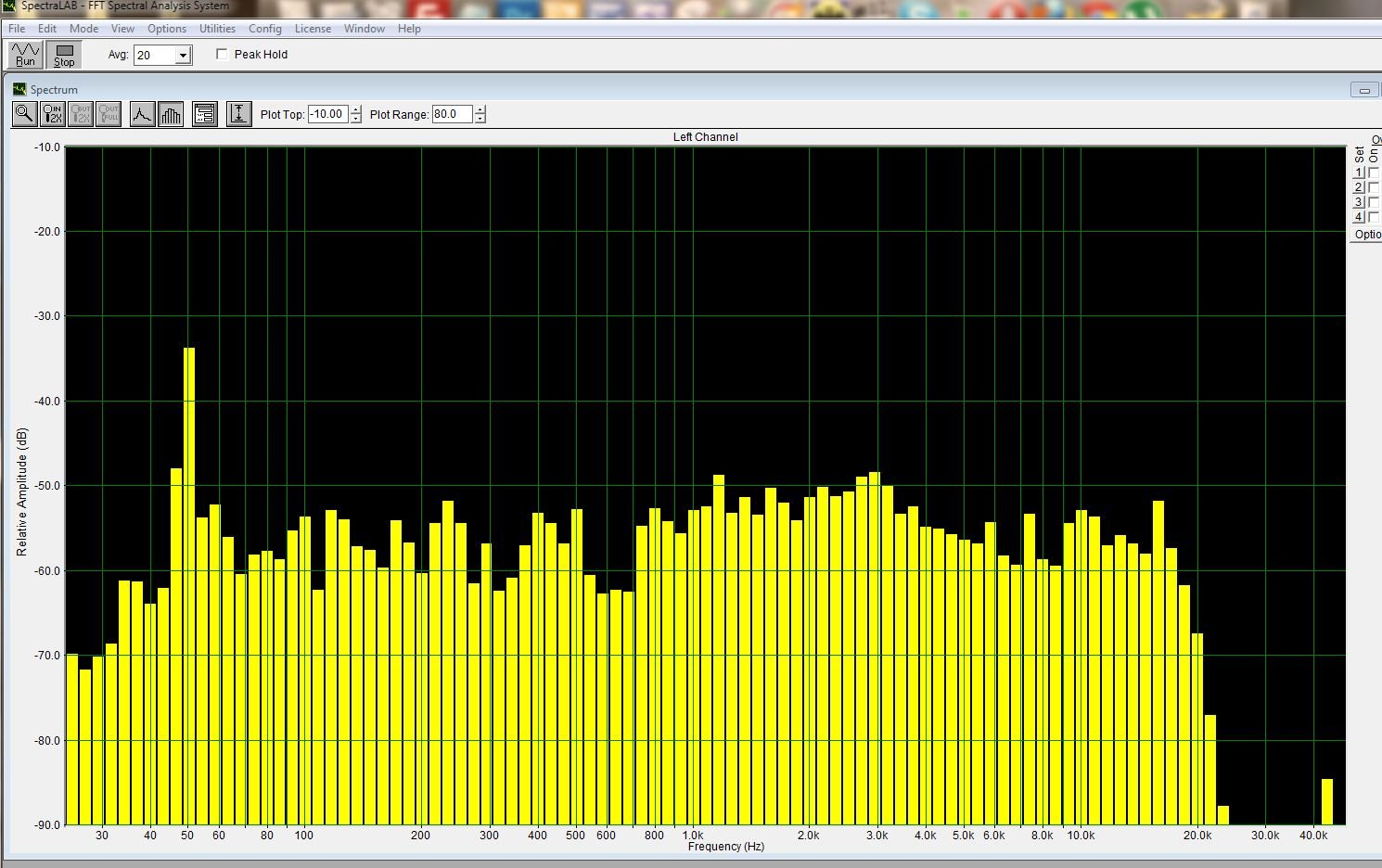Click the auto-scale amplitude icon
Screen dimensions: 1382x868
(238, 114)
